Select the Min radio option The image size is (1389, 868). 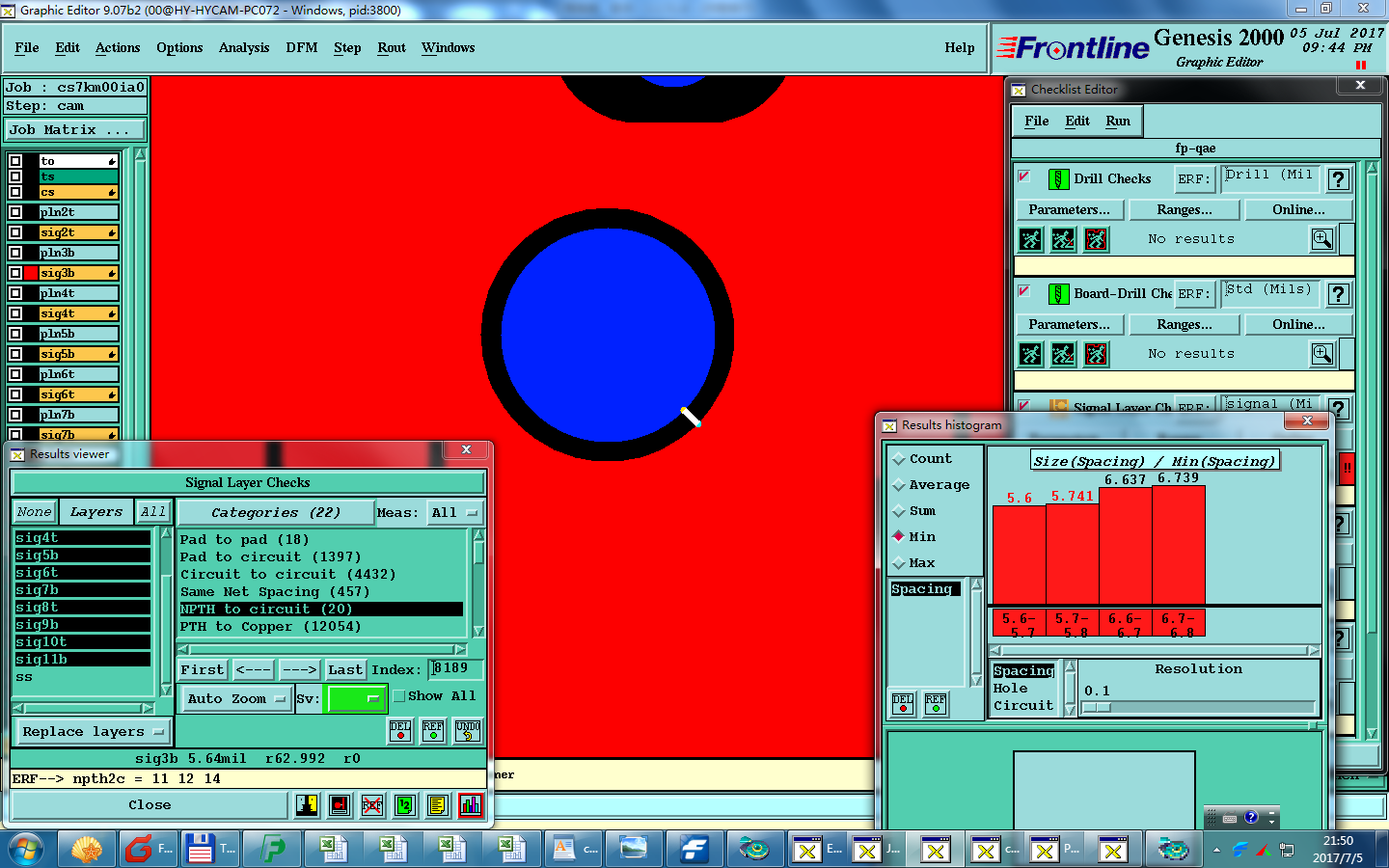point(899,537)
